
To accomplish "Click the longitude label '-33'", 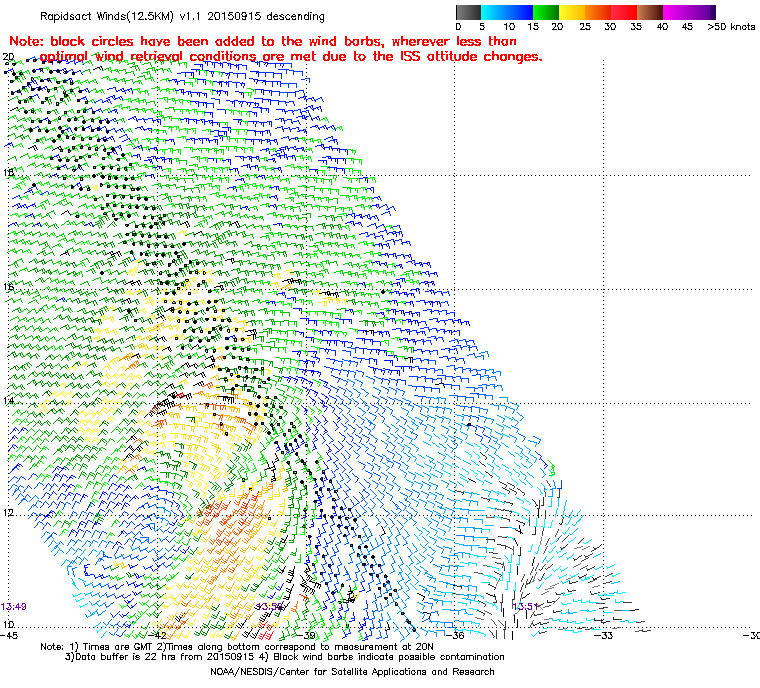I will pyautogui.click(x=604, y=635).
